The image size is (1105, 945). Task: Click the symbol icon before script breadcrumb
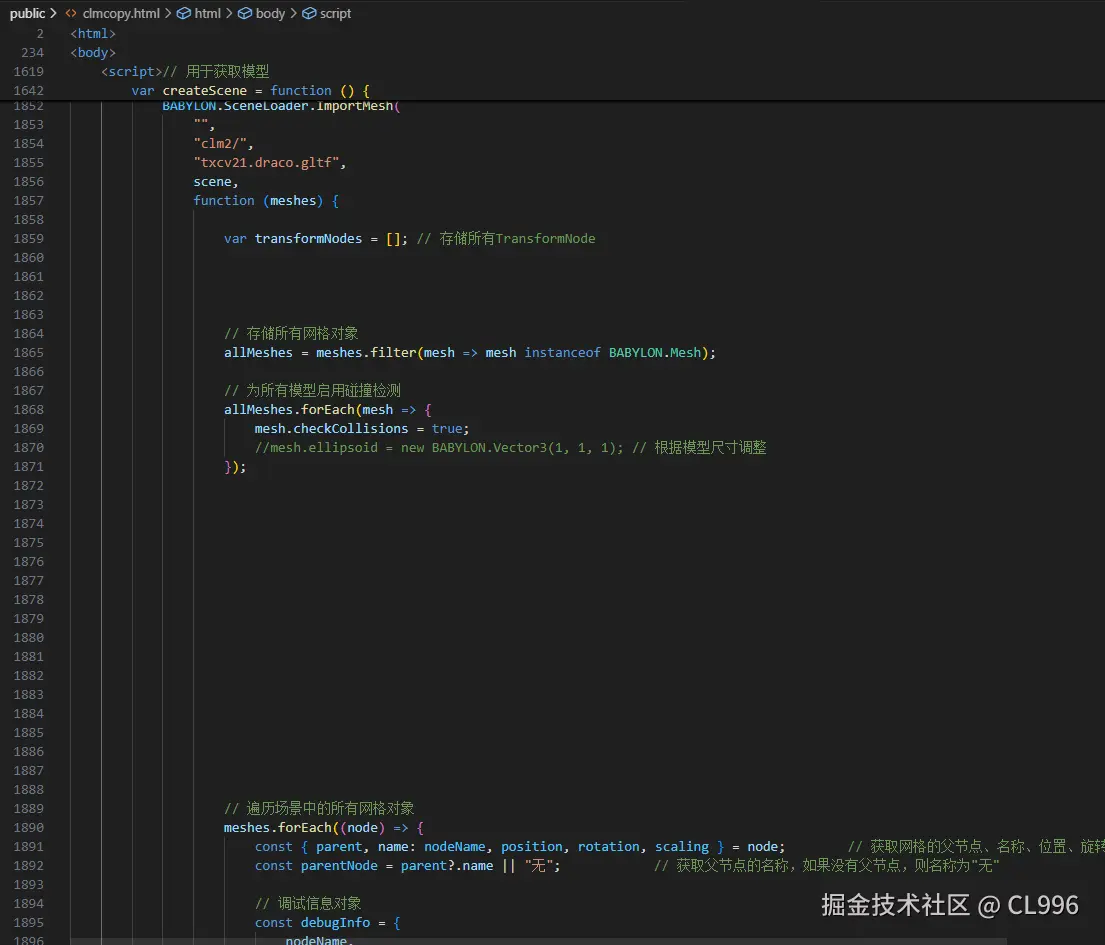pyautogui.click(x=309, y=13)
